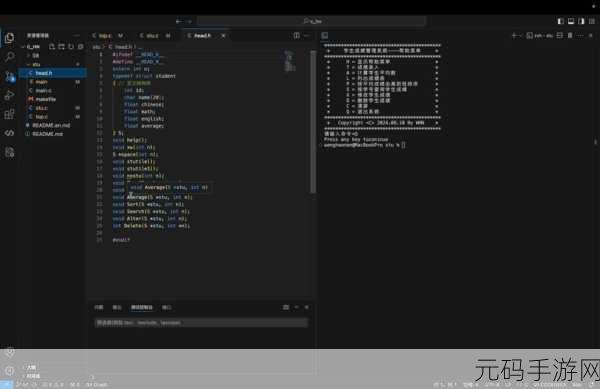Click the sync changes icon in status bar
Viewport: 600px width, 389px height.
tap(34, 385)
